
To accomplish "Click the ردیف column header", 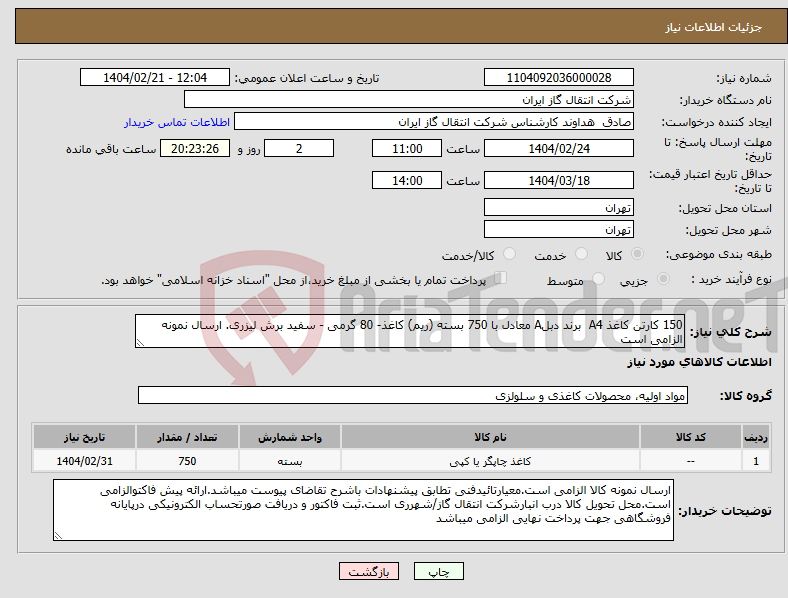I will tap(756, 437).
